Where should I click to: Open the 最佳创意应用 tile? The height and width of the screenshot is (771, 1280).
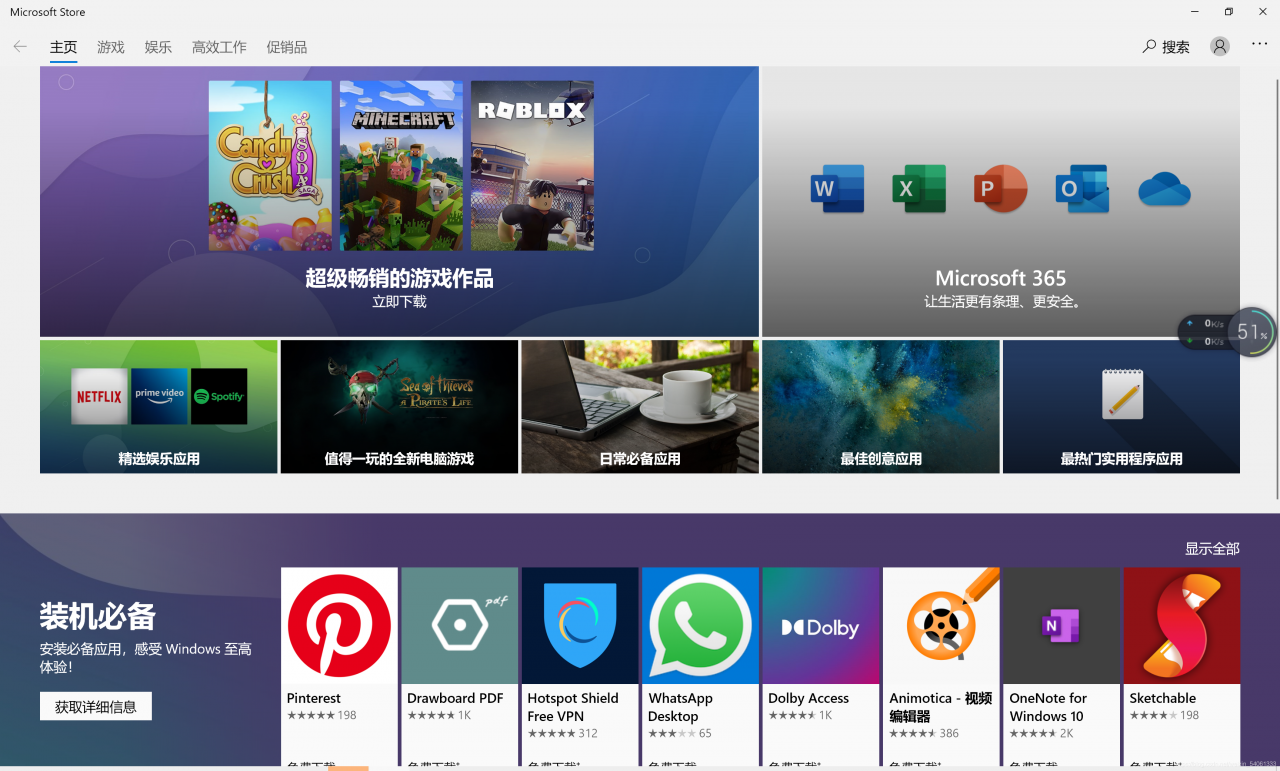[881, 406]
